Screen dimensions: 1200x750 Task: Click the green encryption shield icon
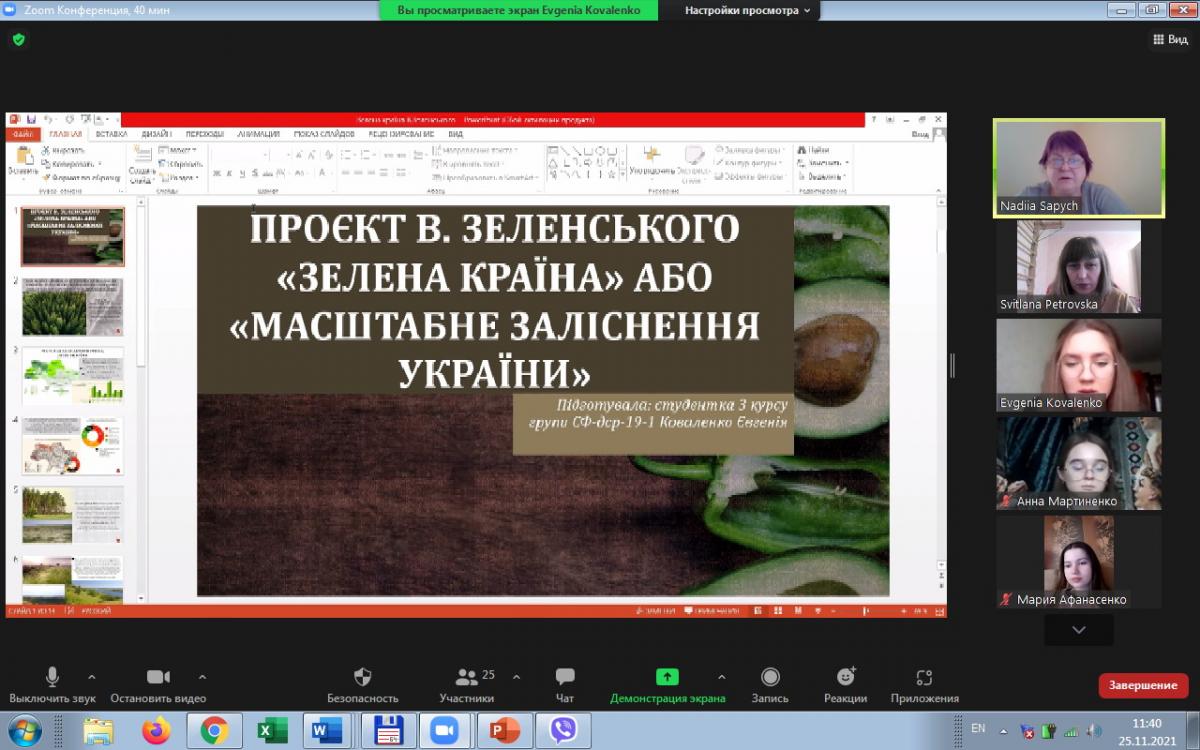[x=18, y=40]
